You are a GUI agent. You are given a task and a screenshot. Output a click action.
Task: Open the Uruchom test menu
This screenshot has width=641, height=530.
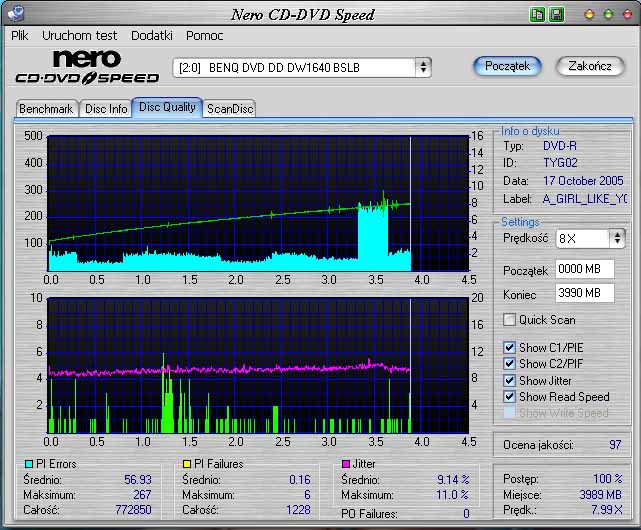[x=79, y=36]
